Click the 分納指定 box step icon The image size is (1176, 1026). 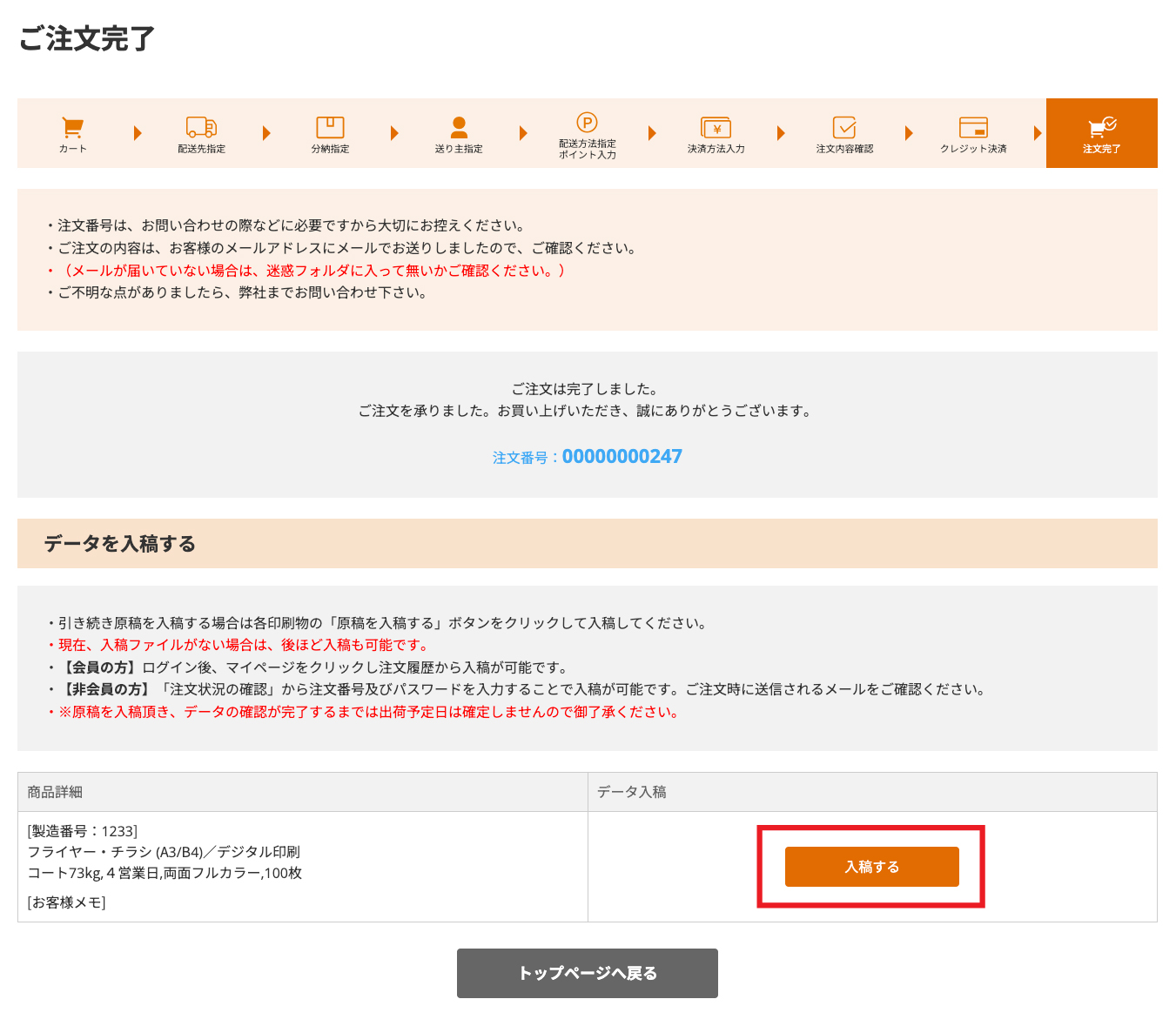[330, 127]
